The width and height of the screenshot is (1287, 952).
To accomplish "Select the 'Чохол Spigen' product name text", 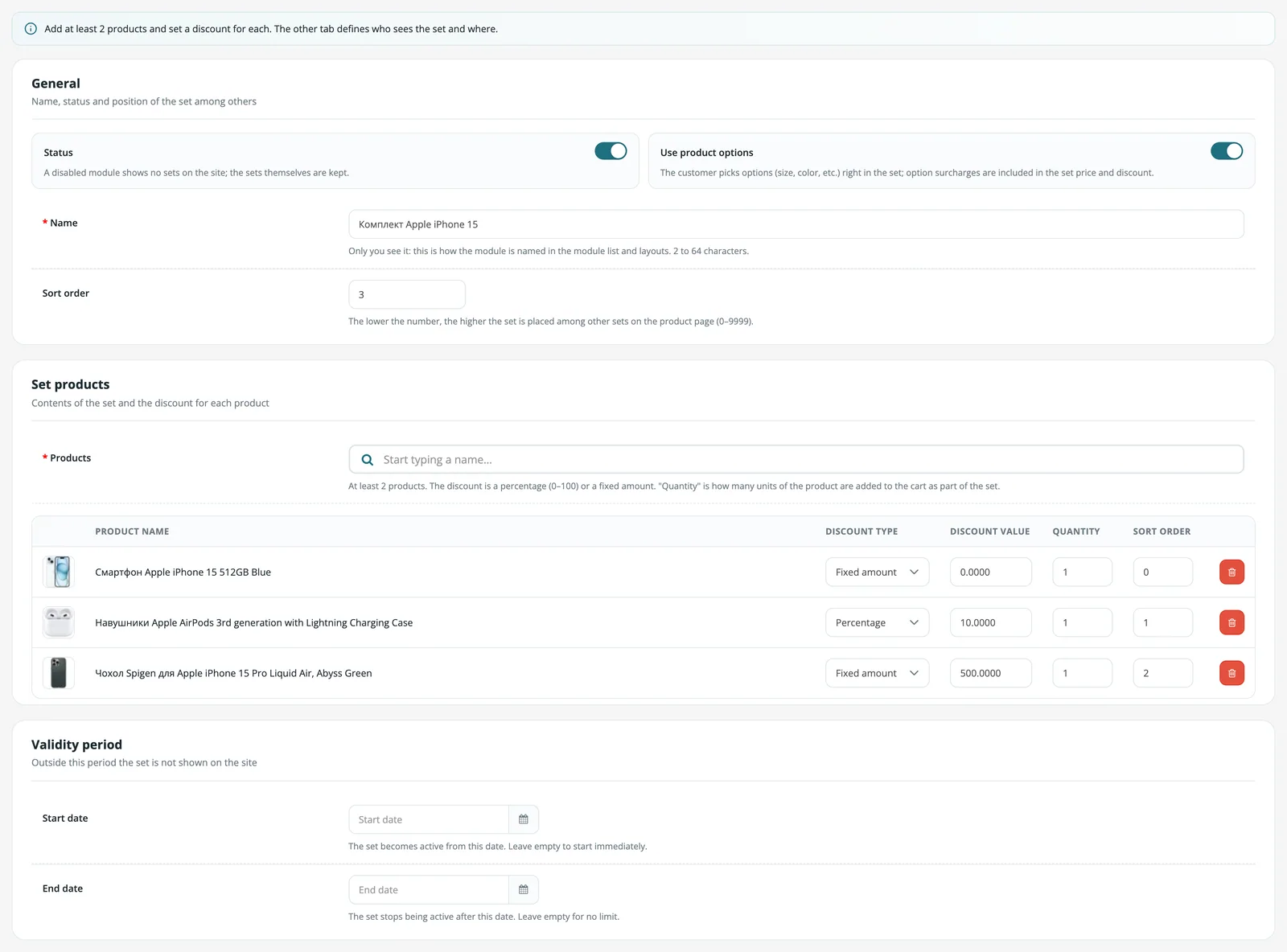I will pyautogui.click(x=233, y=674).
